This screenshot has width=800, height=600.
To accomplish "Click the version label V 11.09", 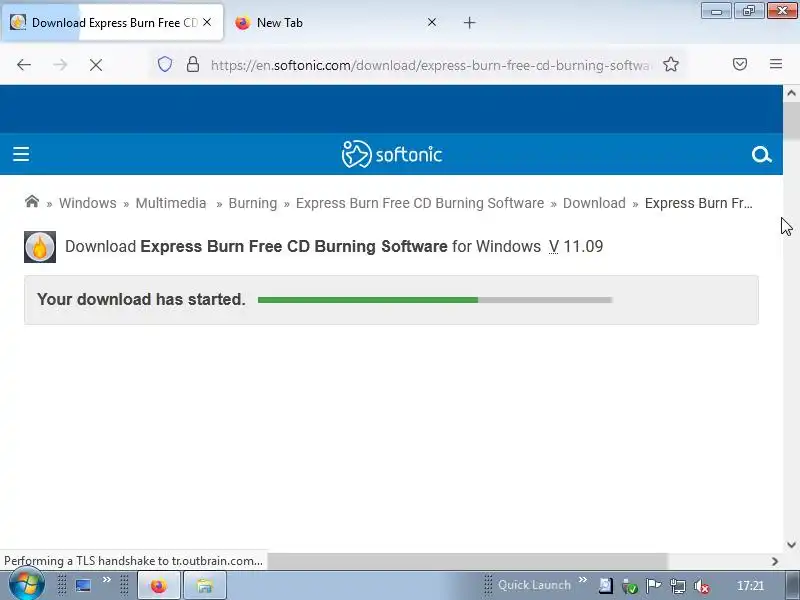I will point(576,246).
